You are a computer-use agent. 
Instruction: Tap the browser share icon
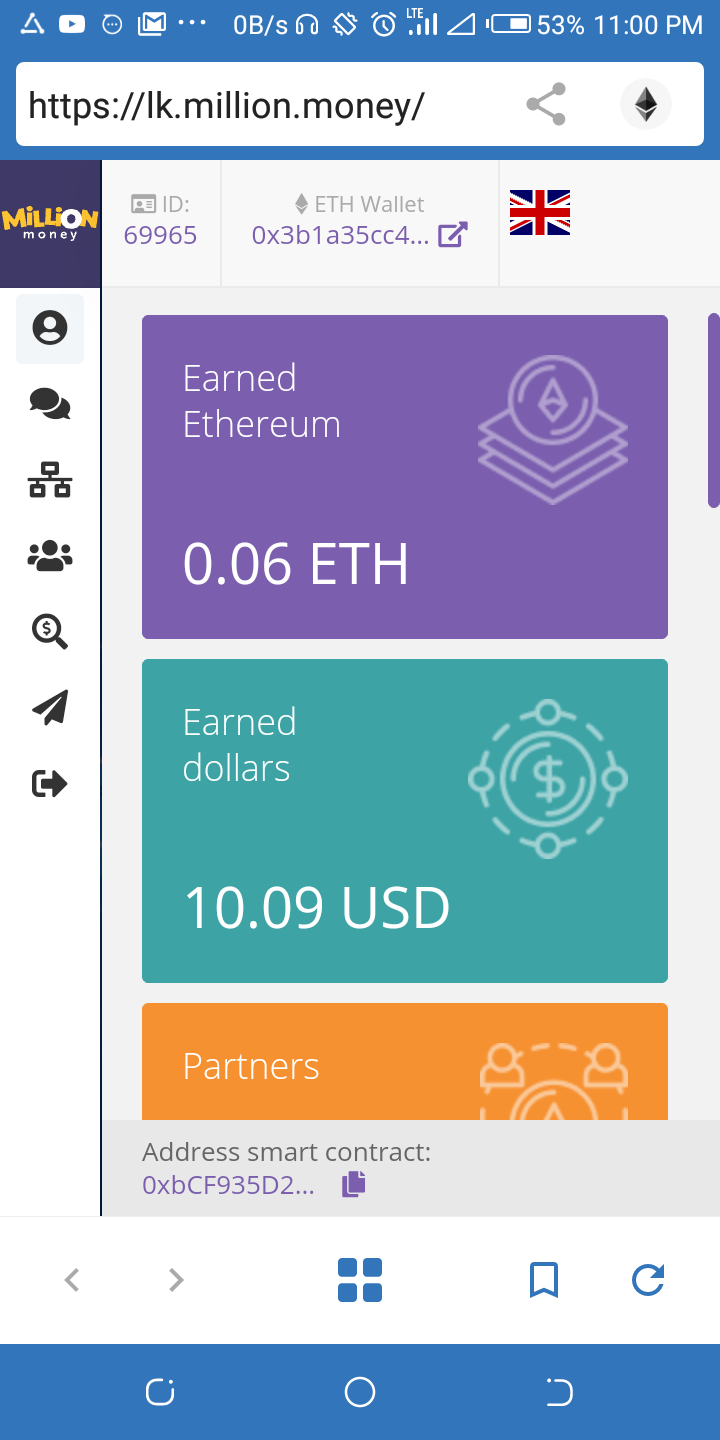[546, 105]
